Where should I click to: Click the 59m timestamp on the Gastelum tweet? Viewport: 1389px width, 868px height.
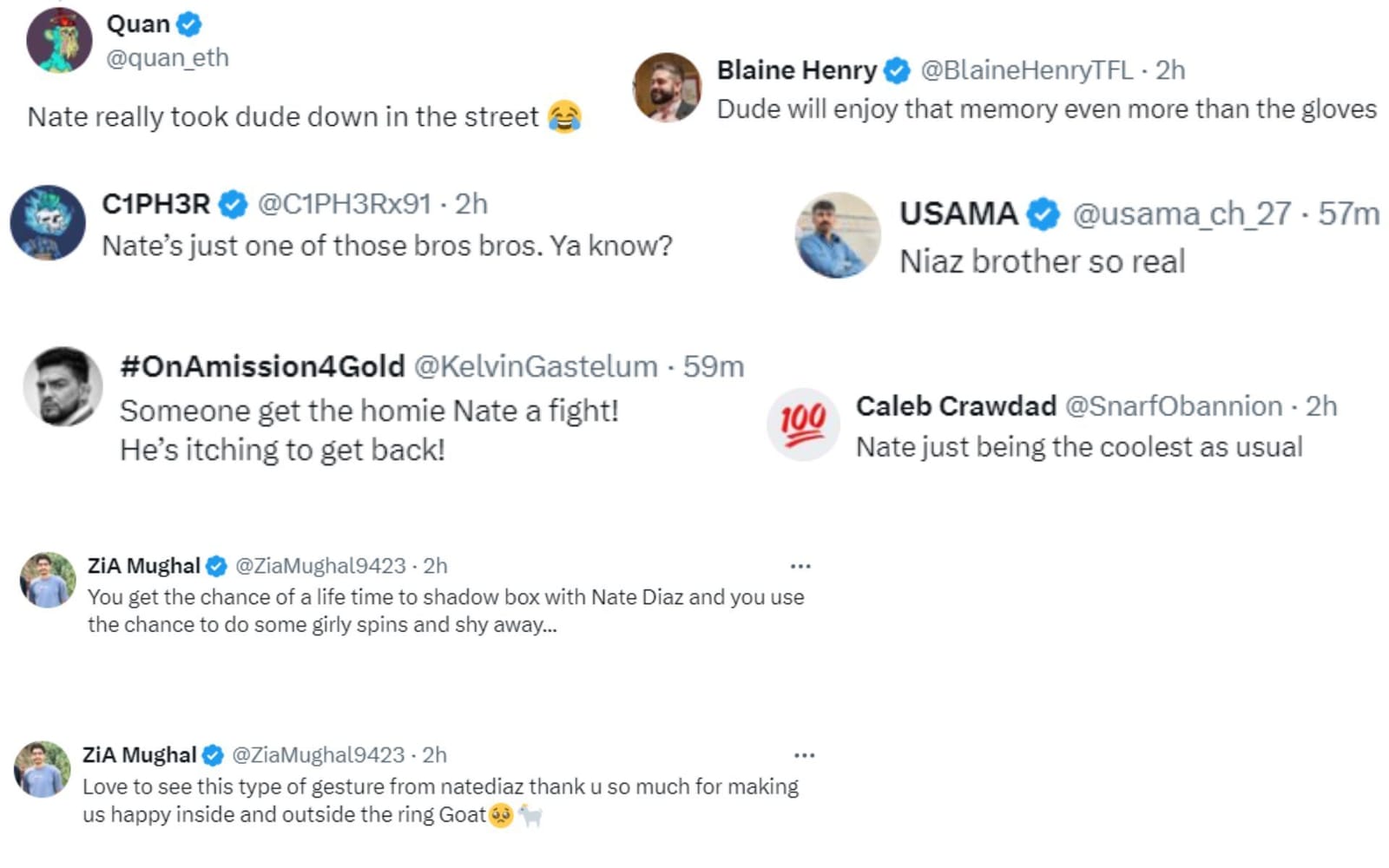click(714, 366)
